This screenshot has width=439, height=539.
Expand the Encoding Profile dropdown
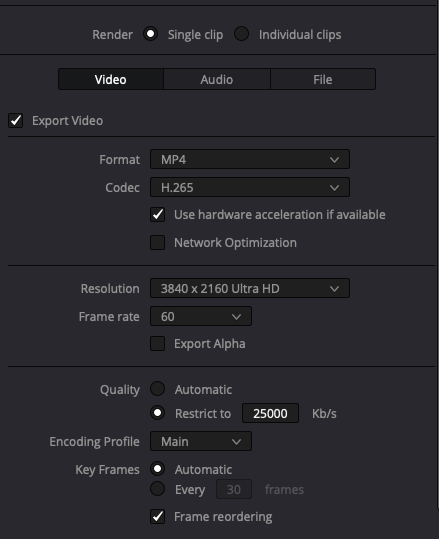click(201, 441)
